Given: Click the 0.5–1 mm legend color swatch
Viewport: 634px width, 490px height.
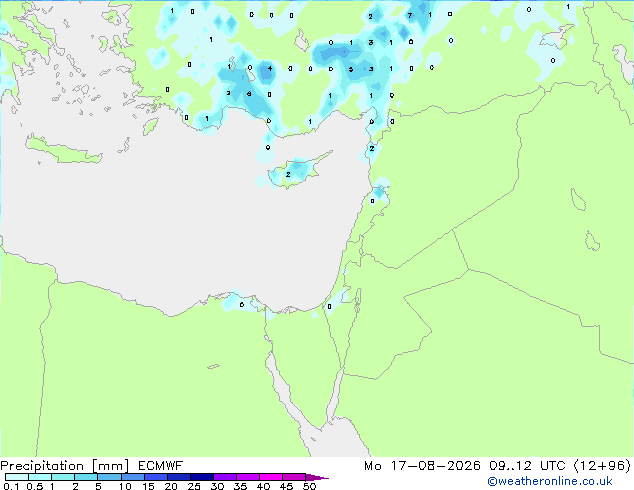Looking at the screenshot, I should [x=40, y=477].
